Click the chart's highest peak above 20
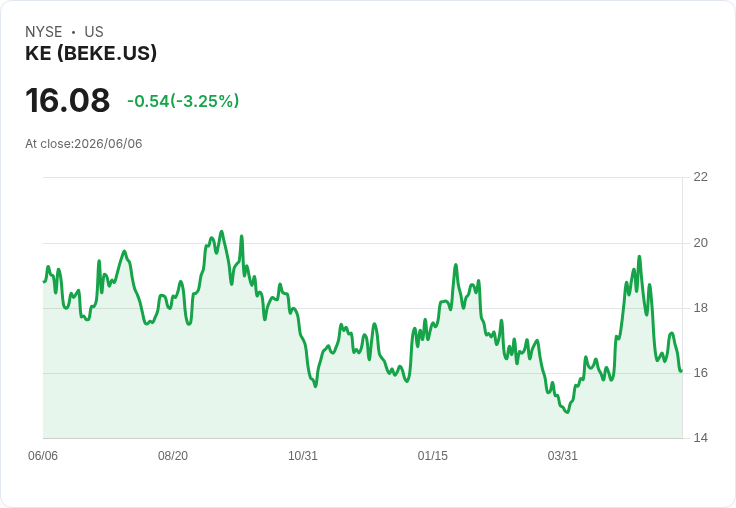Image resolution: width=736 pixels, height=508 pixels. click(x=222, y=231)
